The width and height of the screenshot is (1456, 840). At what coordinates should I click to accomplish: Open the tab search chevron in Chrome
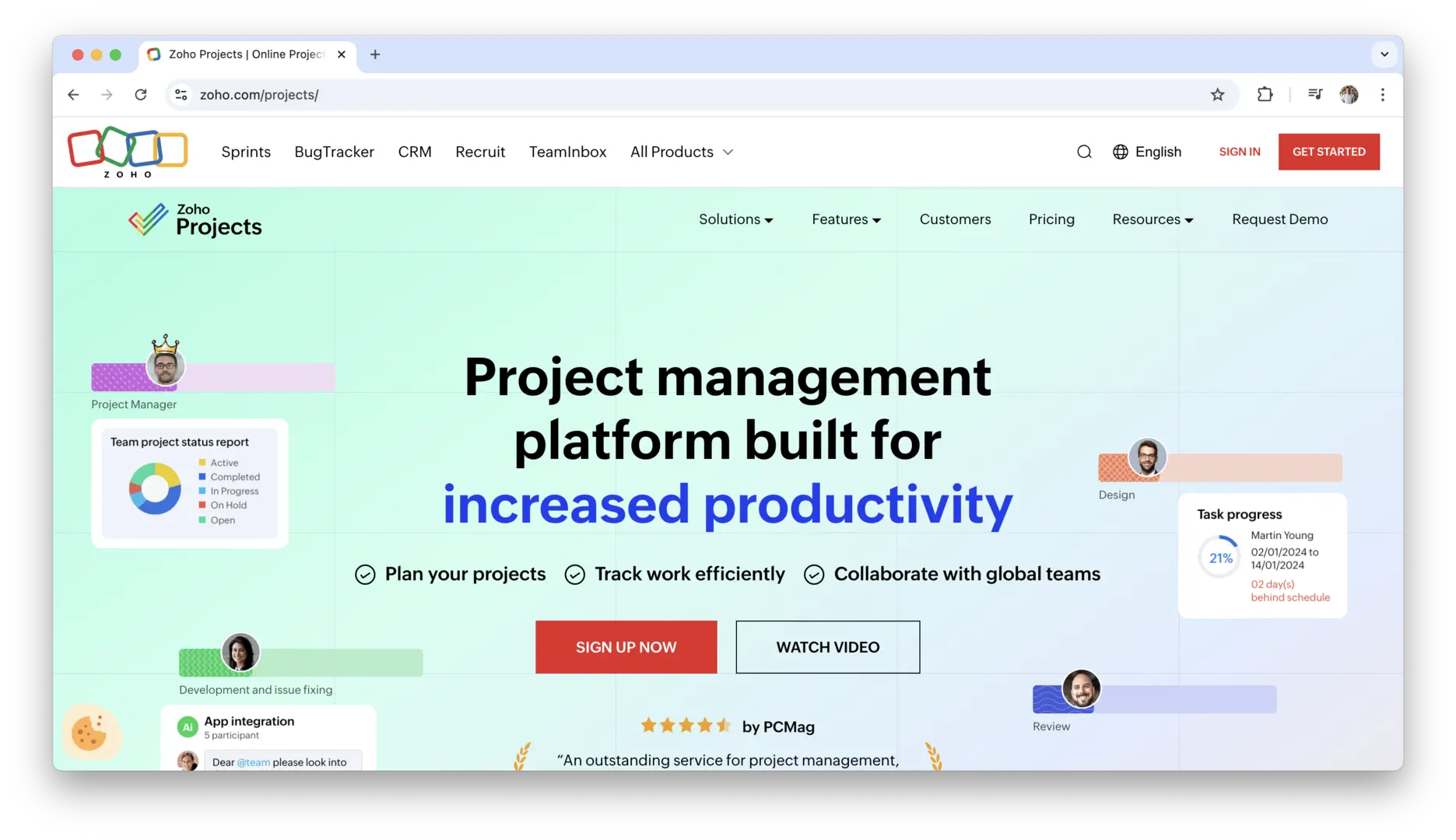coord(1384,54)
